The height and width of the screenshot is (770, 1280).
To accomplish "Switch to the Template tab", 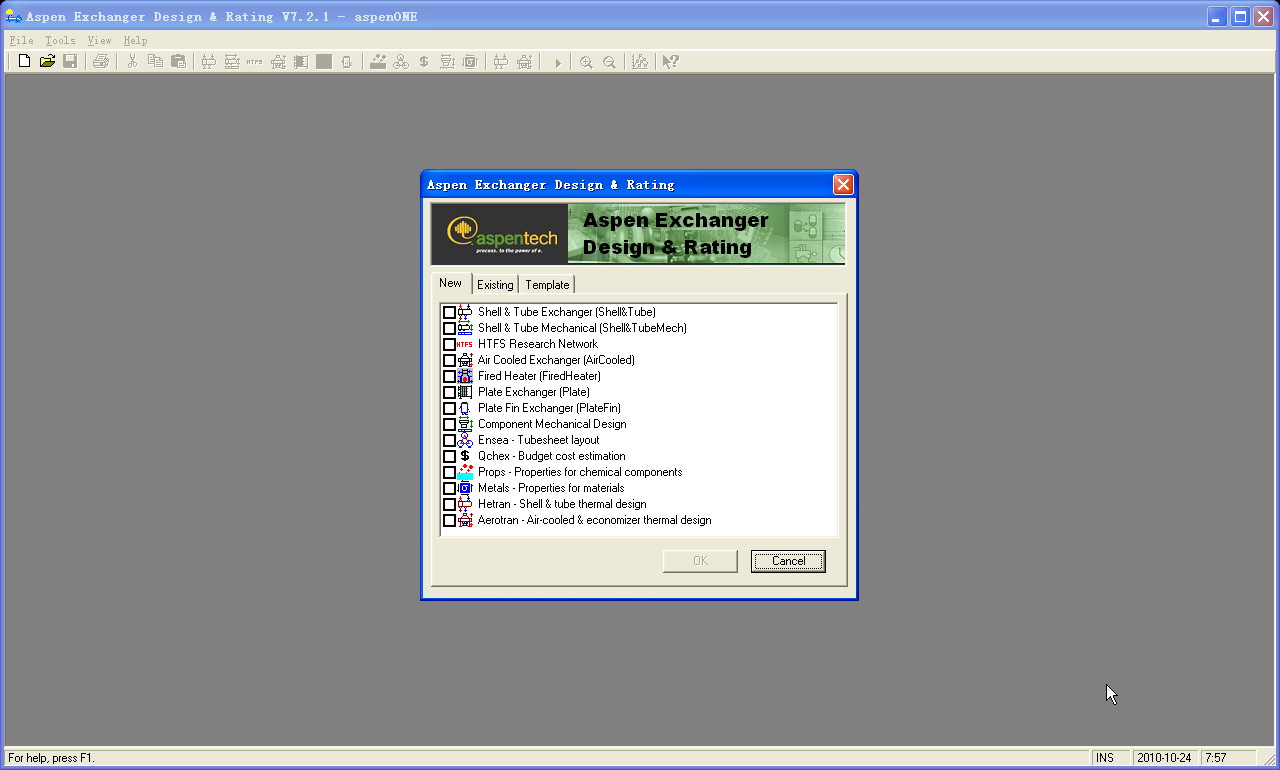I will tap(547, 285).
